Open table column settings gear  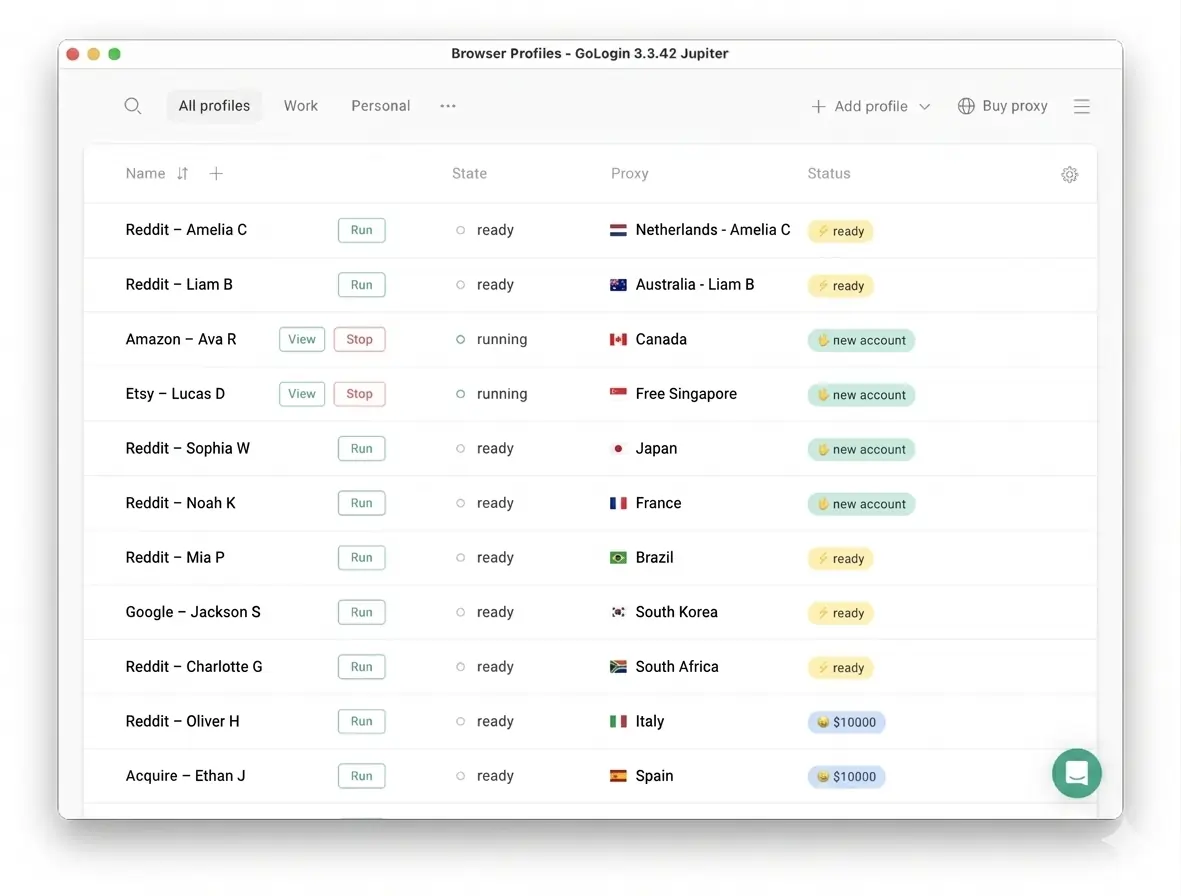click(1069, 175)
